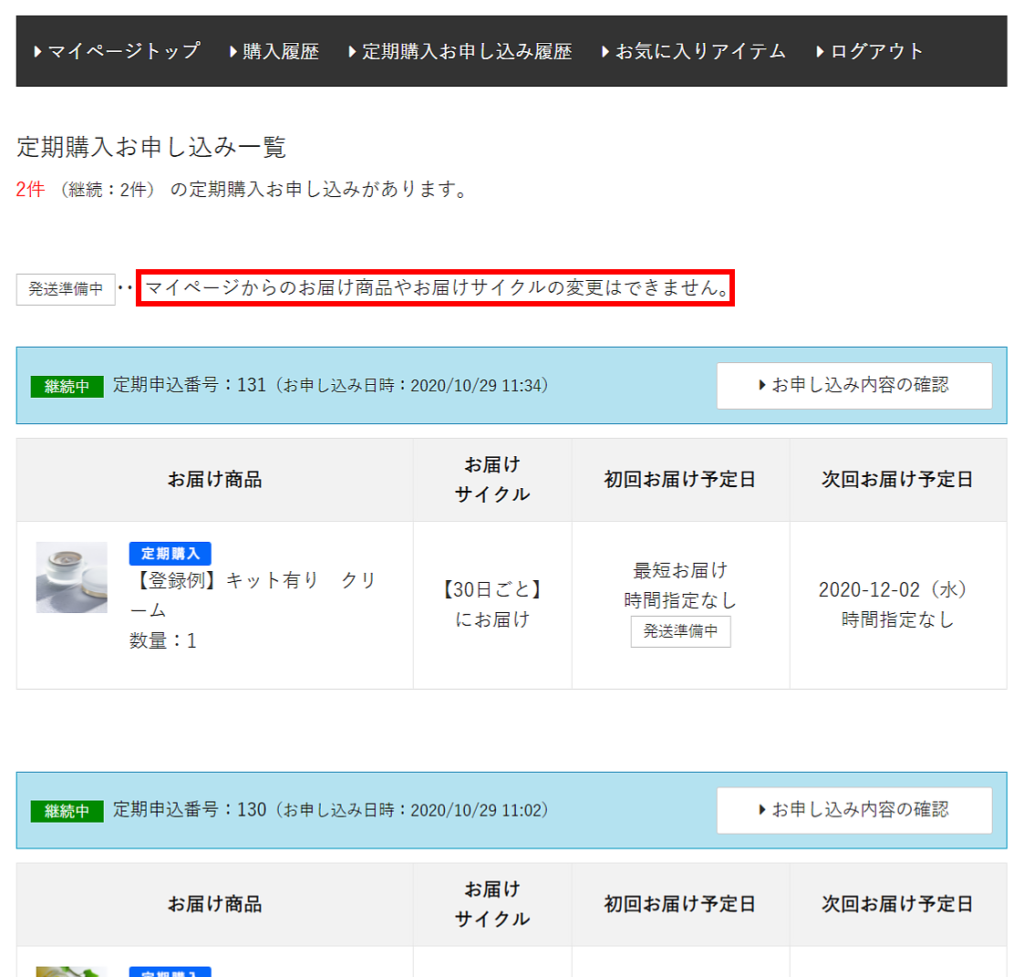Image resolution: width=1024 pixels, height=977 pixels.
Task: Click the blue 定期購入 badge above the cream product
Action: point(170,553)
